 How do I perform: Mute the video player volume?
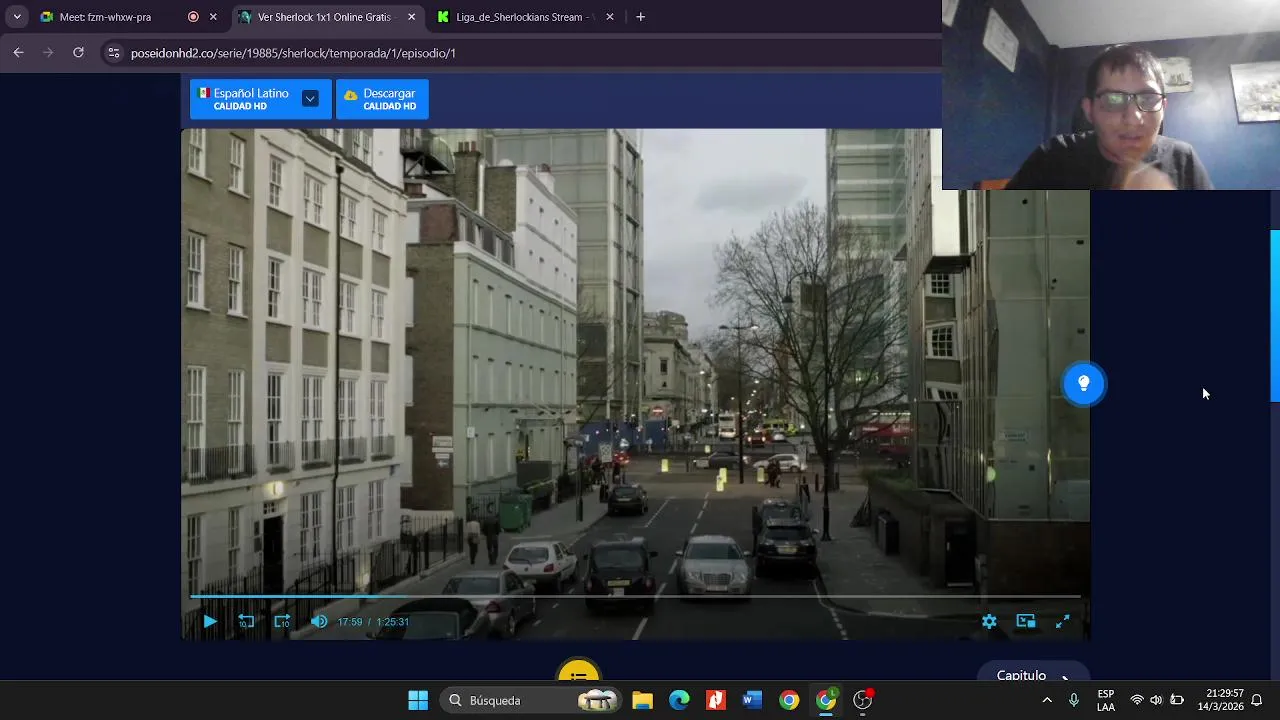pyautogui.click(x=319, y=621)
